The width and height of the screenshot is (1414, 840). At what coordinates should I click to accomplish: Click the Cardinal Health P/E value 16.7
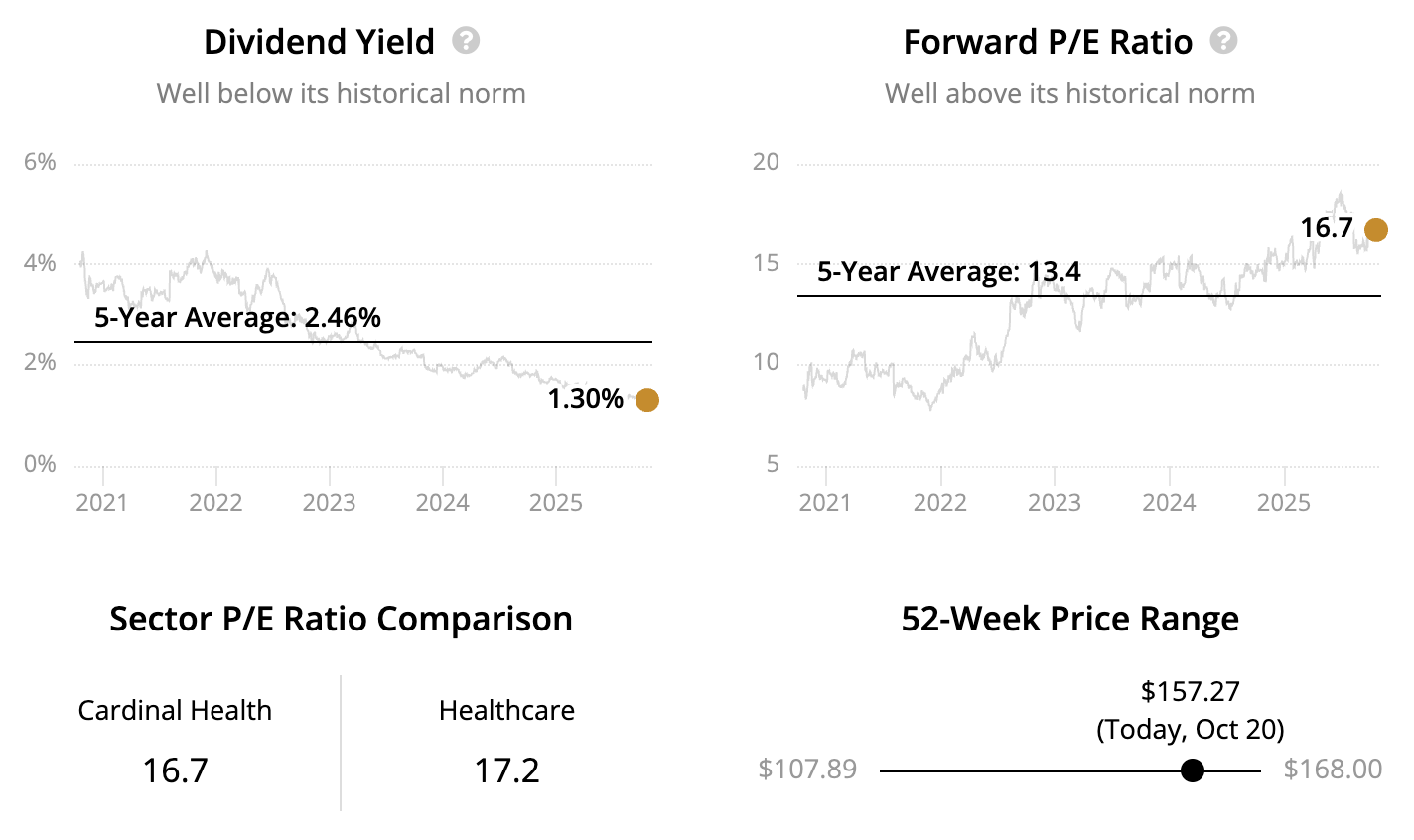click(175, 770)
